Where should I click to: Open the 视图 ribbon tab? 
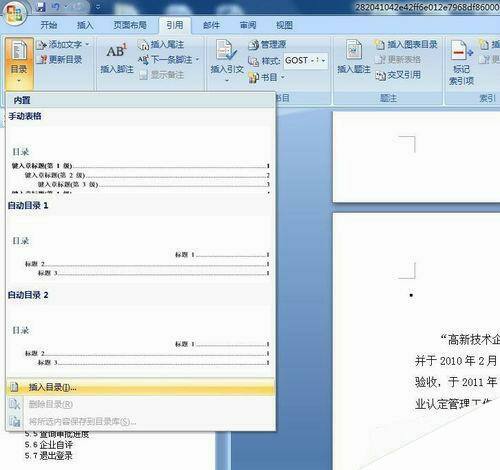click(x=284, y=25)
